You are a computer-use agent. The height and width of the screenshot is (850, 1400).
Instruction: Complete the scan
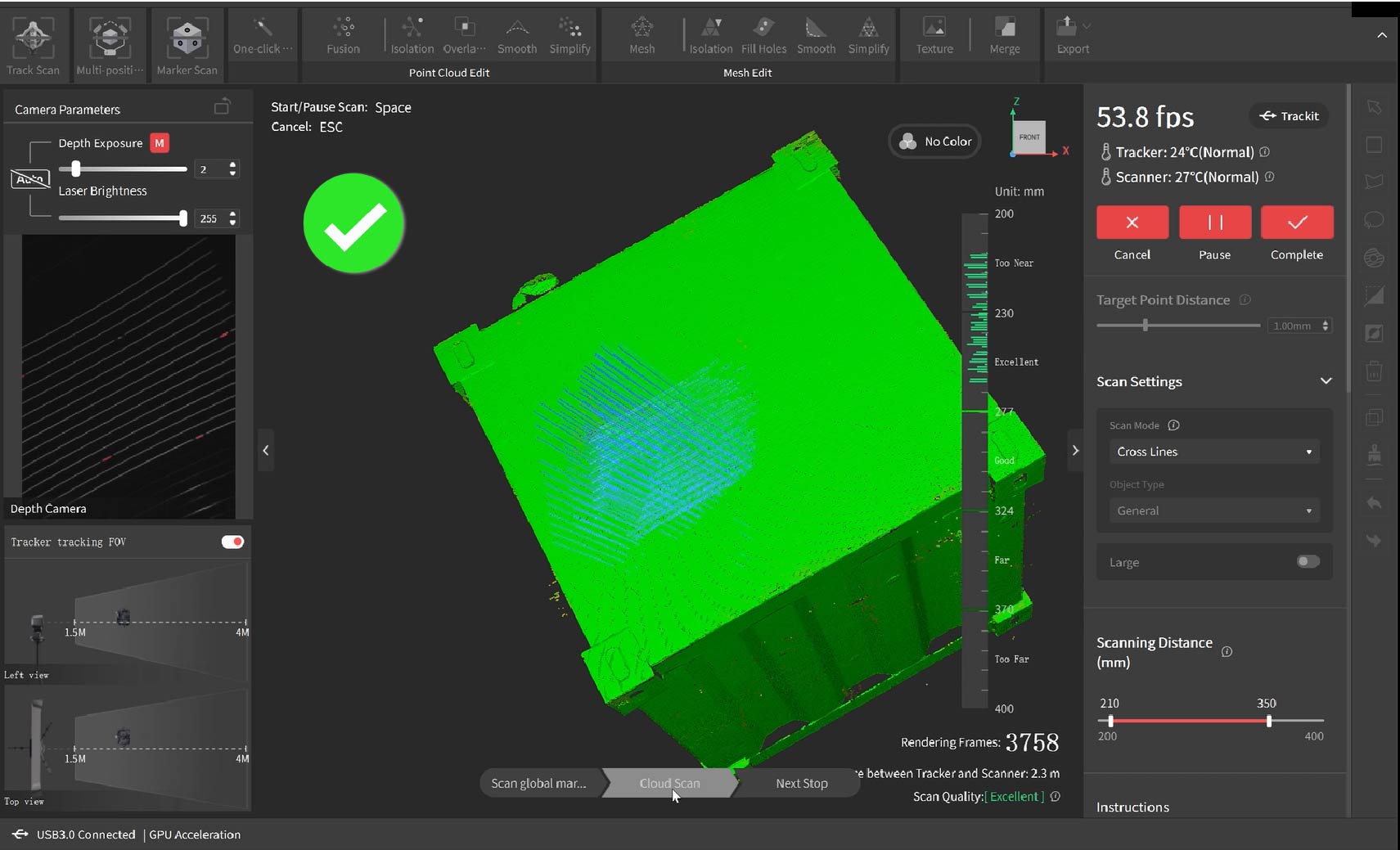coord(1297,223)
